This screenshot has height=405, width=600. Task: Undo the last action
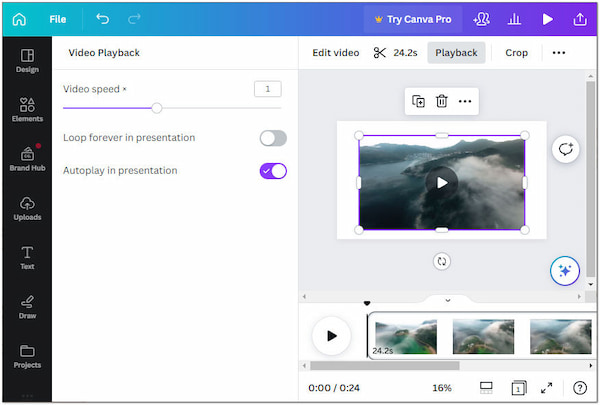click(102, 19)
